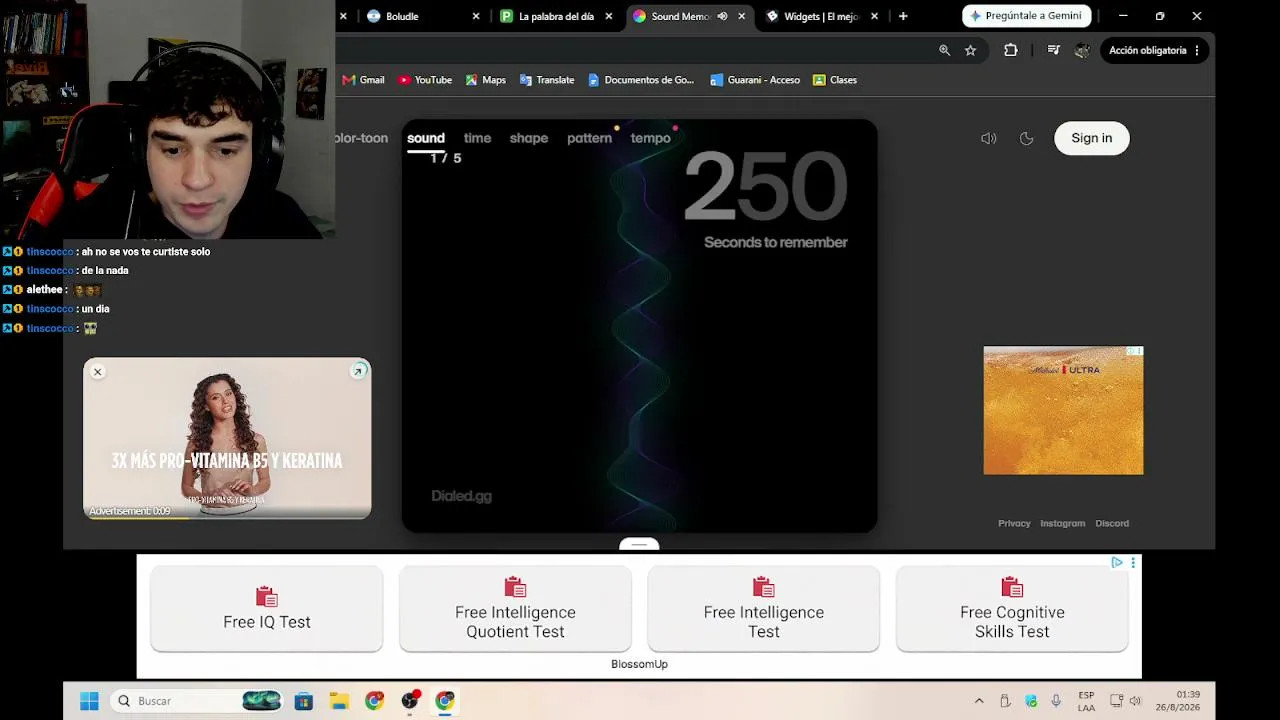Close the Boludle tab
This screenshot has height=720, width=1280.
(x=476, y=16)
